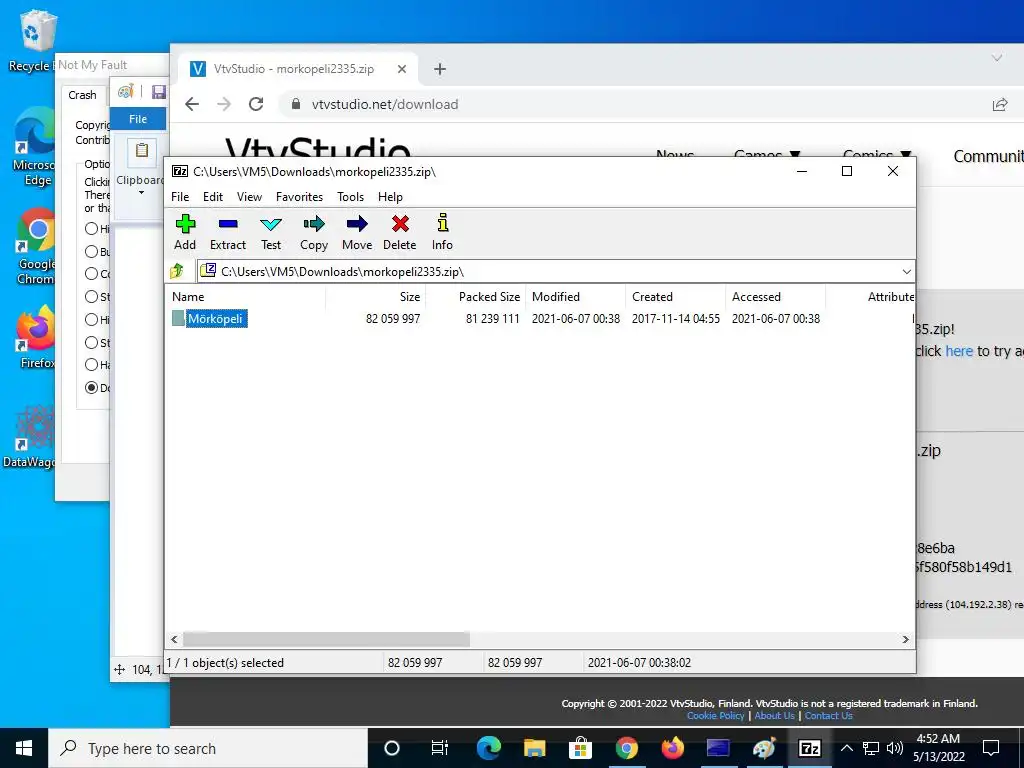Viewport: 1024px width, 768px height.
Task: Sort by the Created column header
Action: (676, 296)
